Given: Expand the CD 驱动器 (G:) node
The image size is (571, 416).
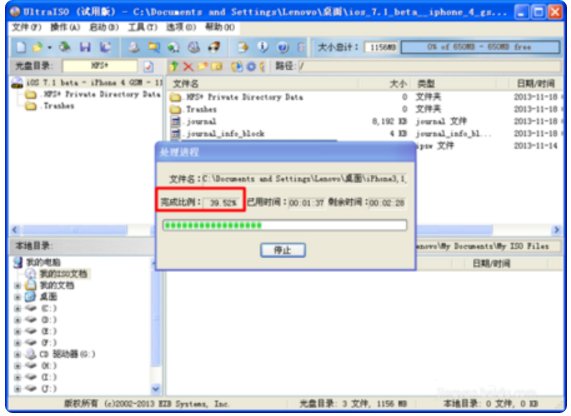Looking at the screenshot, I should 17,354.
